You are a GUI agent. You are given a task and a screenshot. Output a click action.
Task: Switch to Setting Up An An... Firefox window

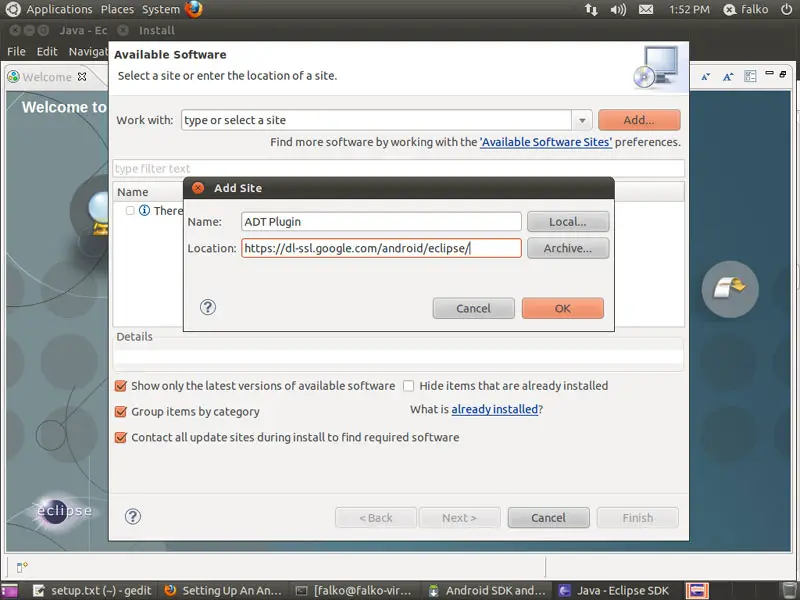pos(223,590)
